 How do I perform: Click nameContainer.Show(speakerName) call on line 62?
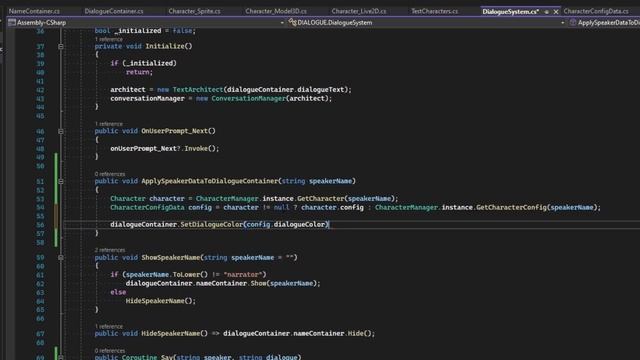pos(258,283)
